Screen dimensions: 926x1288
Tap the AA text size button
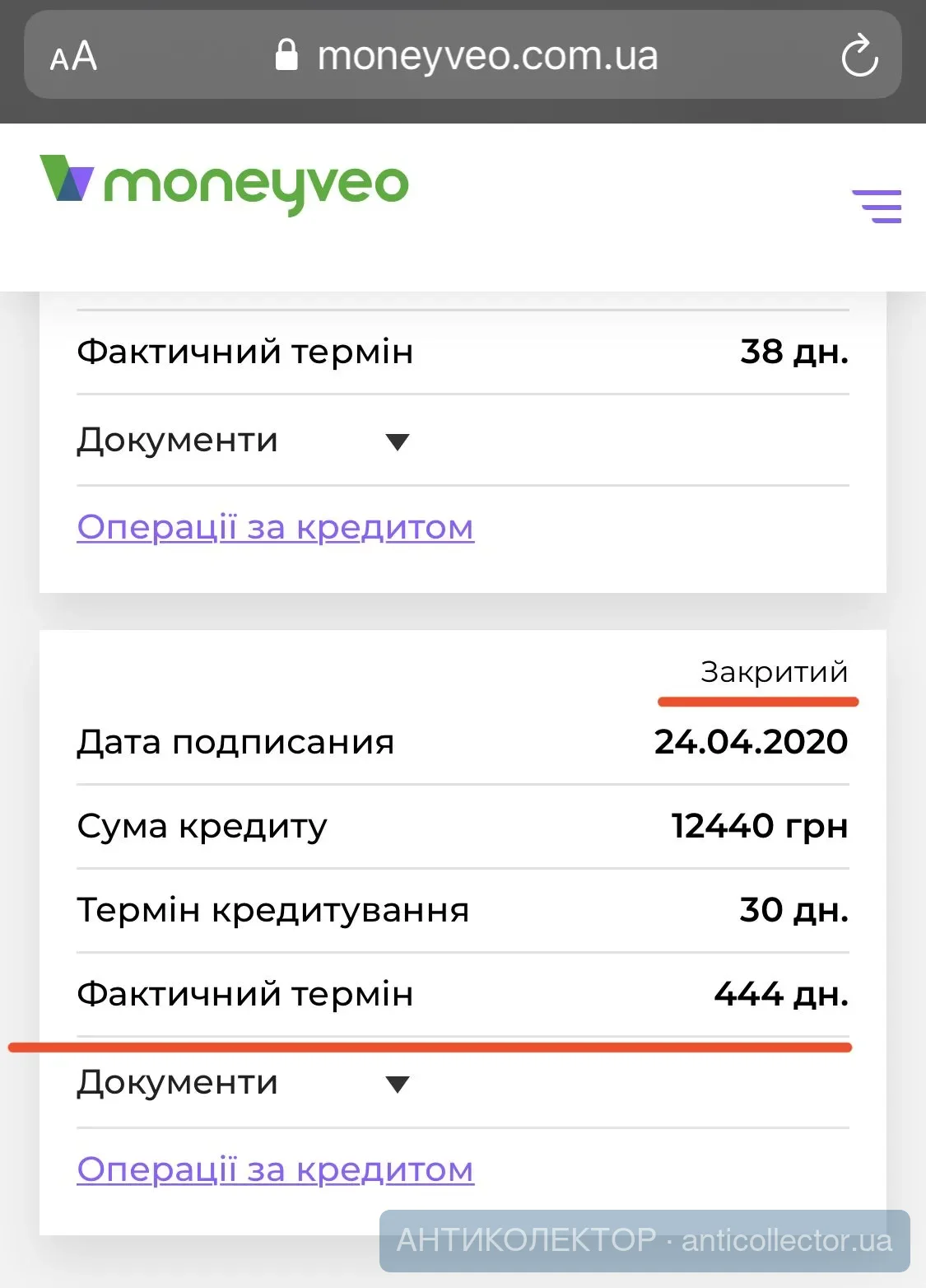(73, 57)
